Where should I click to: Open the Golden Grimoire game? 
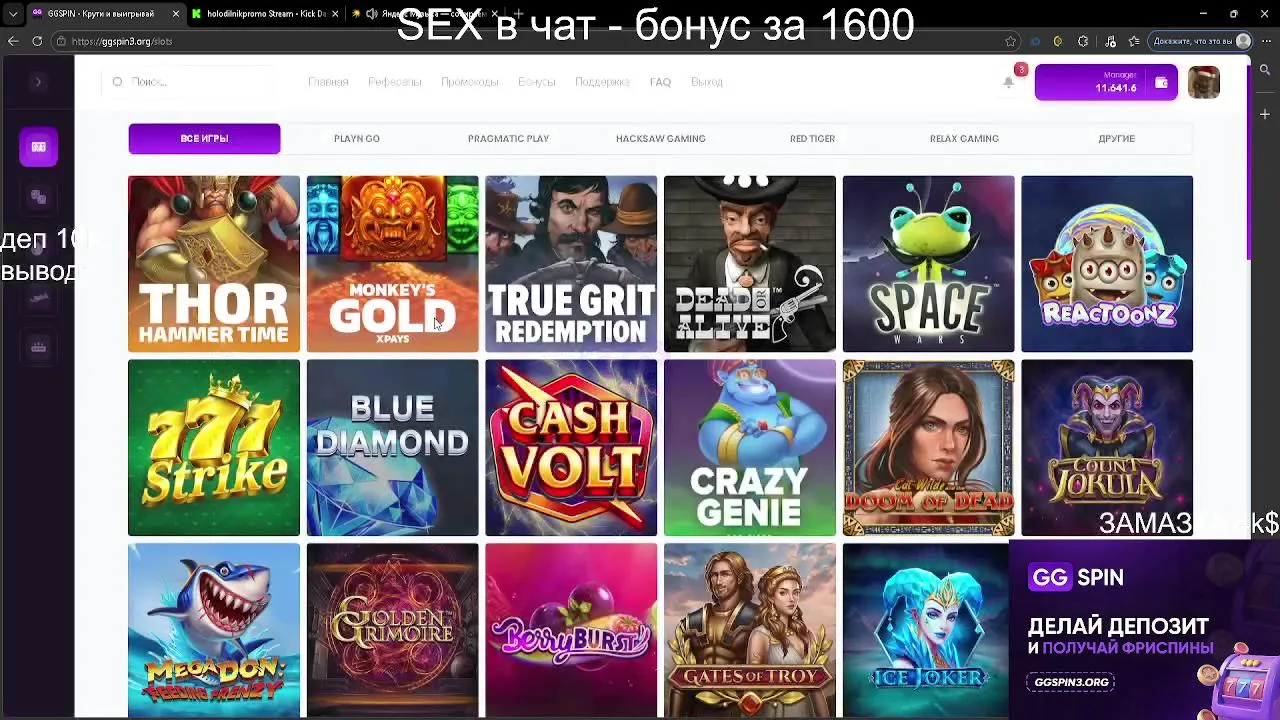point(392,630)
